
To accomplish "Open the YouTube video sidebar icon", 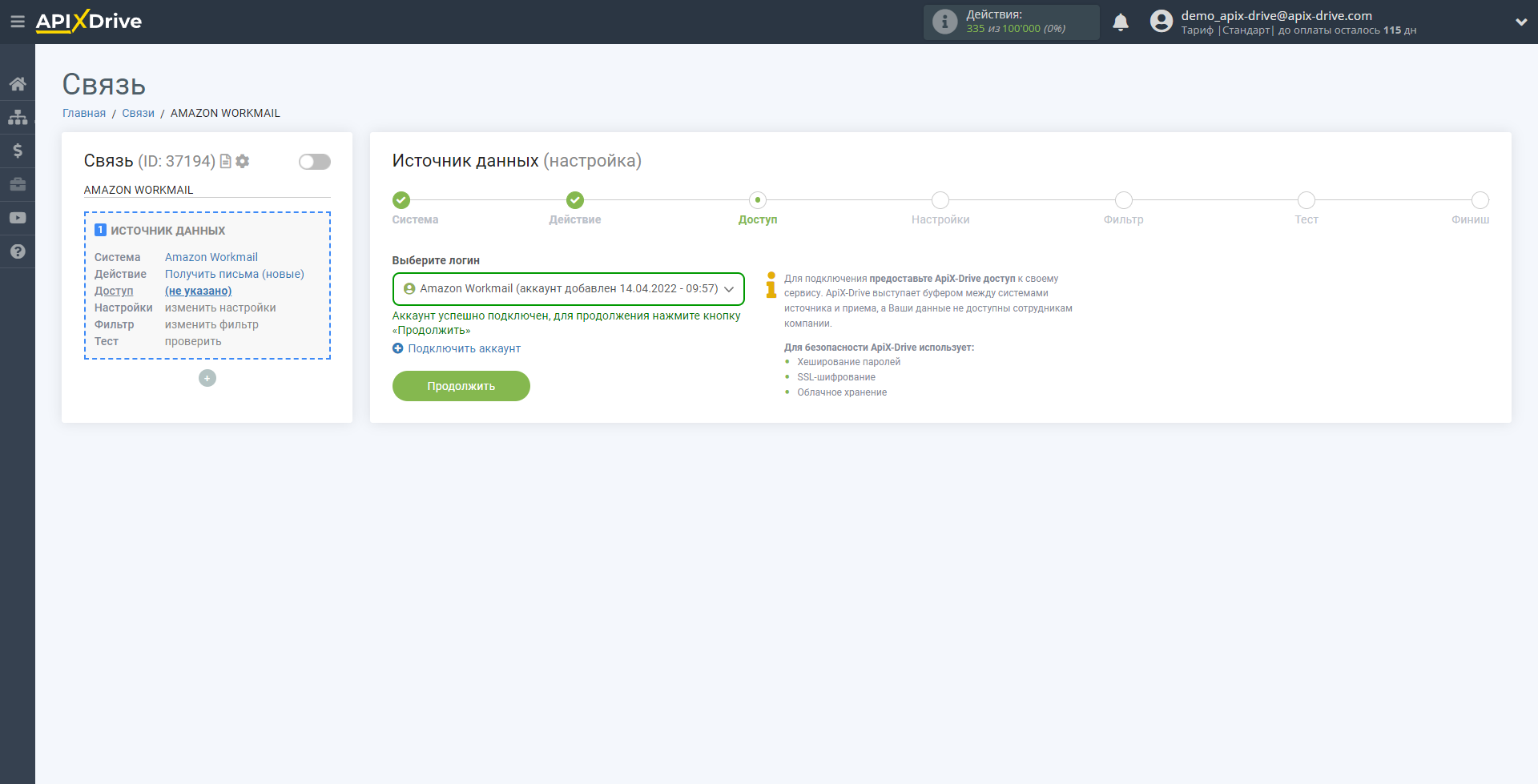I will click(18, 218).
